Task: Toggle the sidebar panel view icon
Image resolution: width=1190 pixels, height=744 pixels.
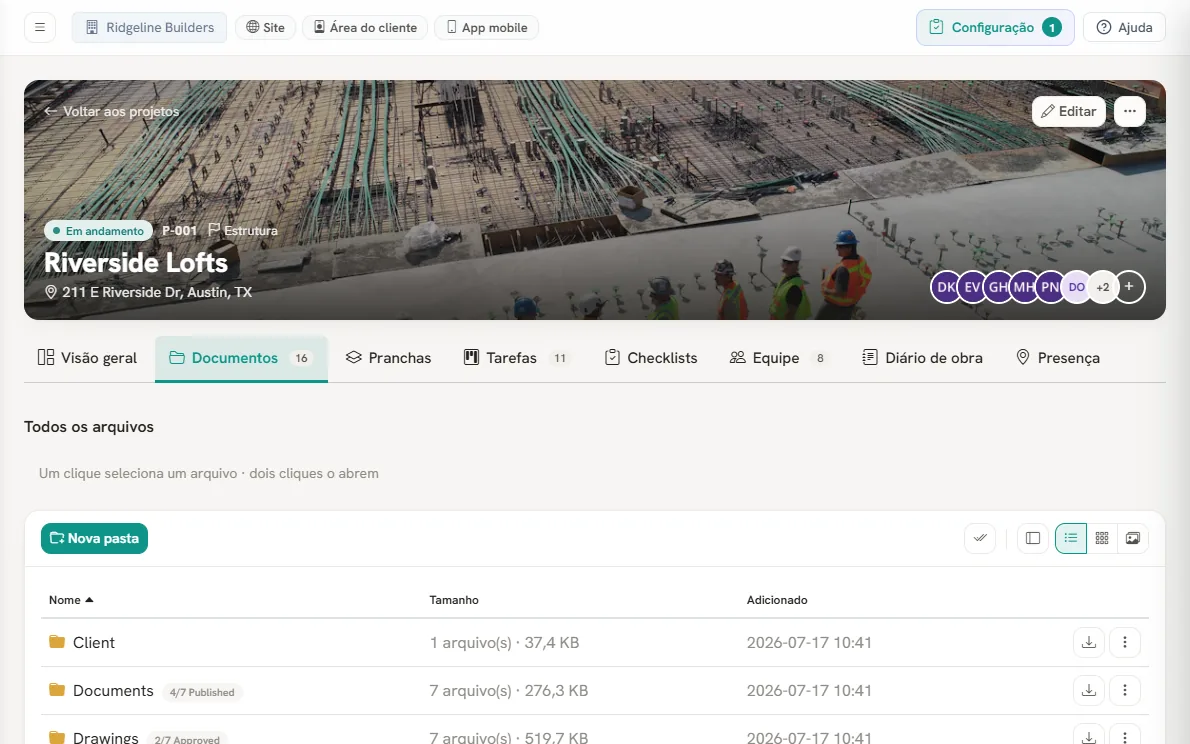Action: (1033, 538)
